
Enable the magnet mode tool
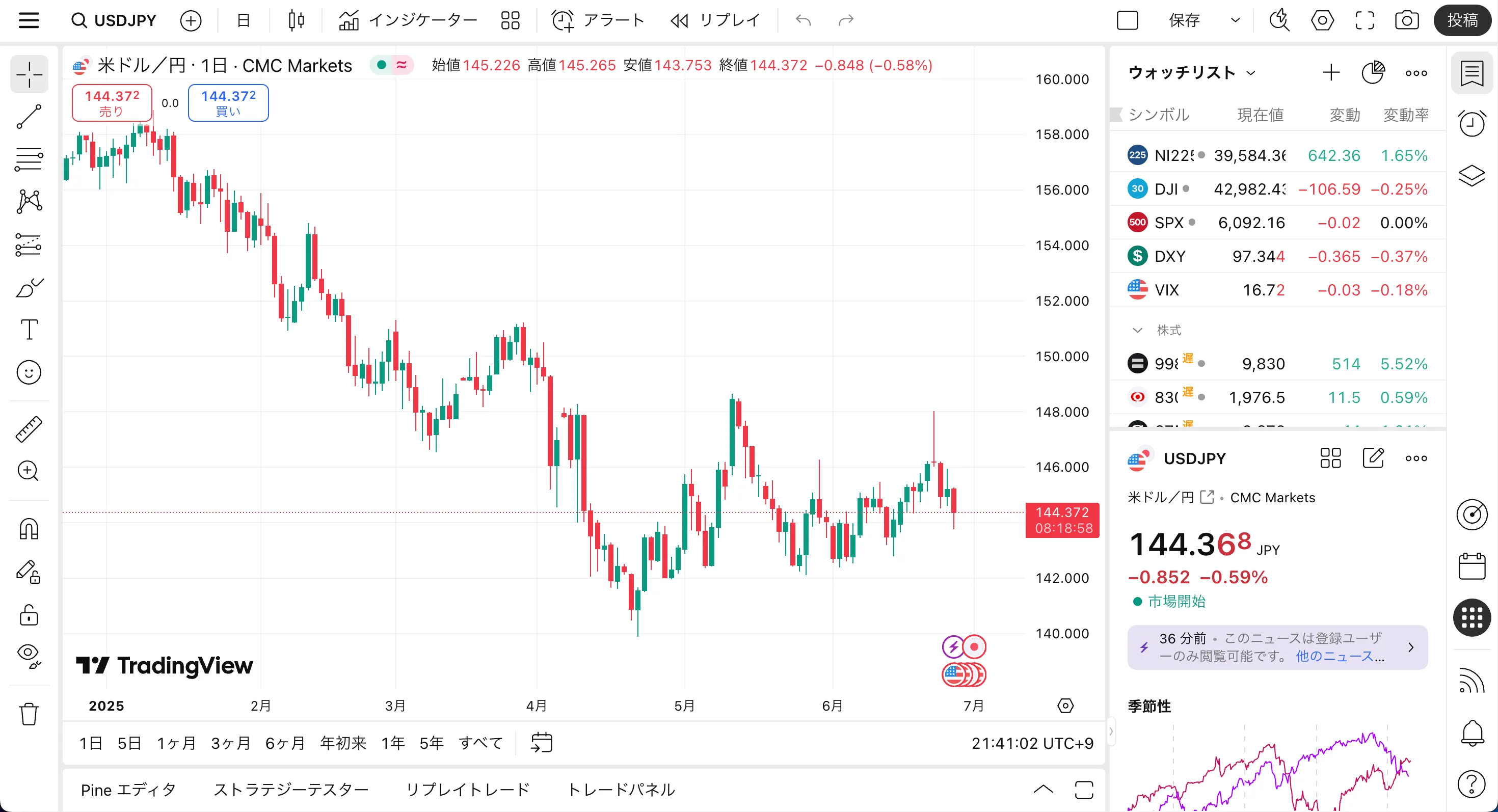[x=29, y=528]
